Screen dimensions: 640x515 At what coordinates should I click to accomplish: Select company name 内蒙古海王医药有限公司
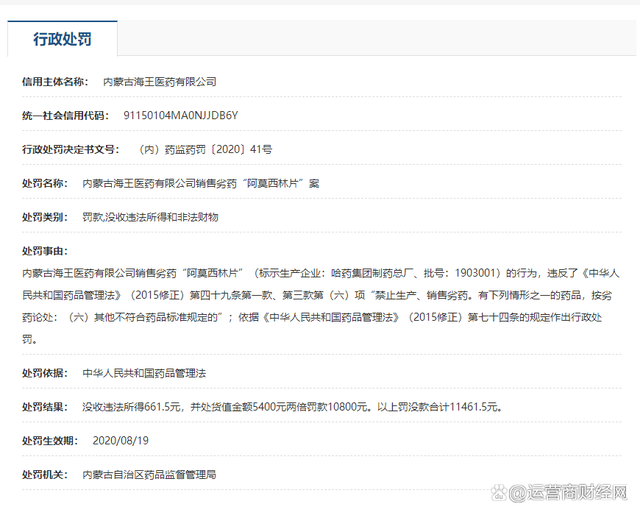(160, 82)
